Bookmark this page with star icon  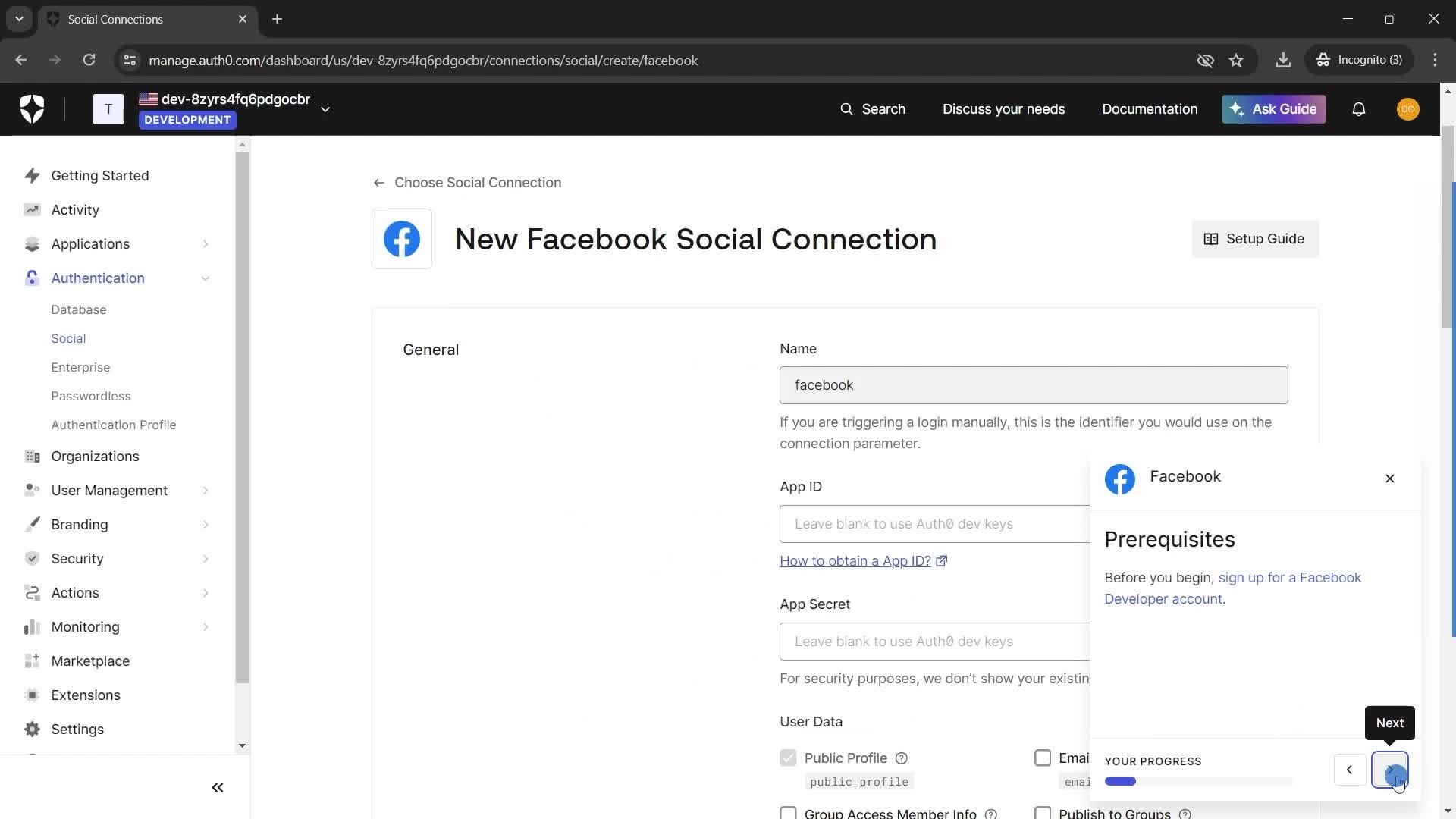coord(1236,60)
